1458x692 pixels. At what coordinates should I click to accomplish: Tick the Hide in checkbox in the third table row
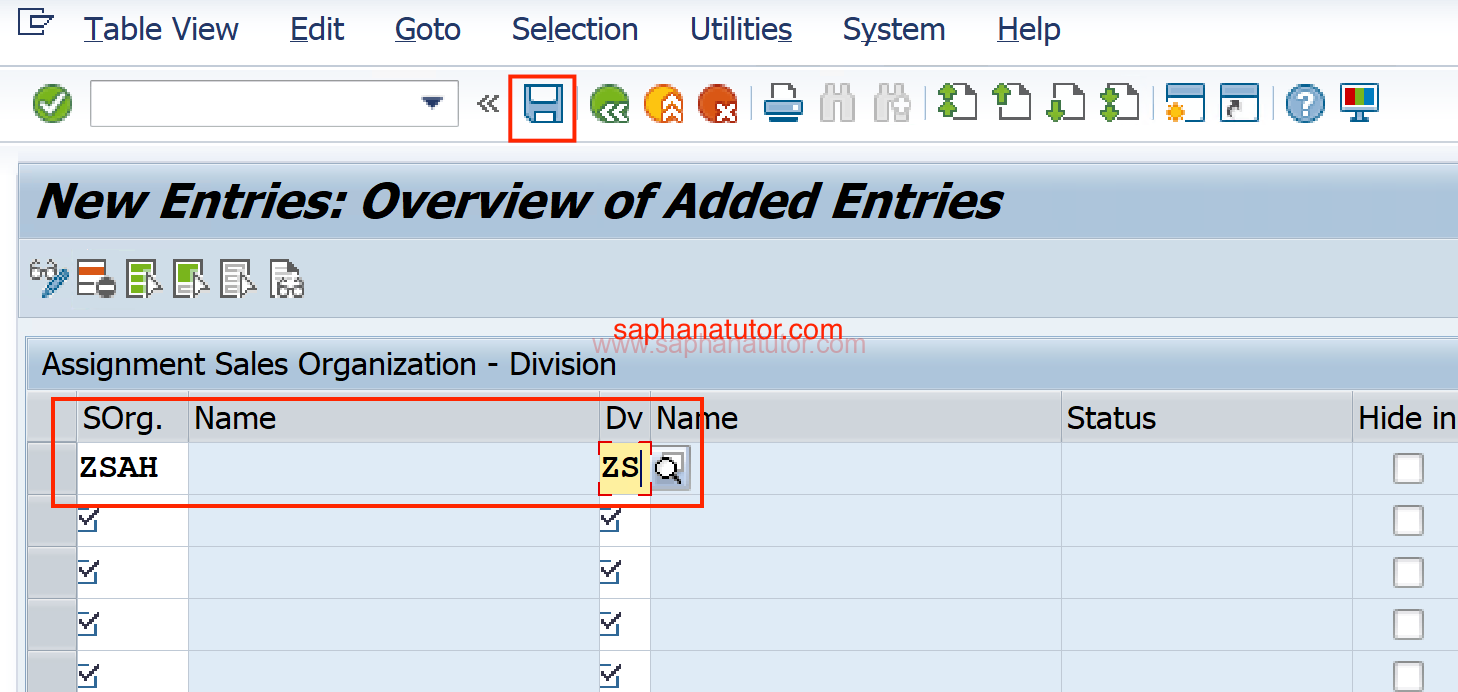1408,573
